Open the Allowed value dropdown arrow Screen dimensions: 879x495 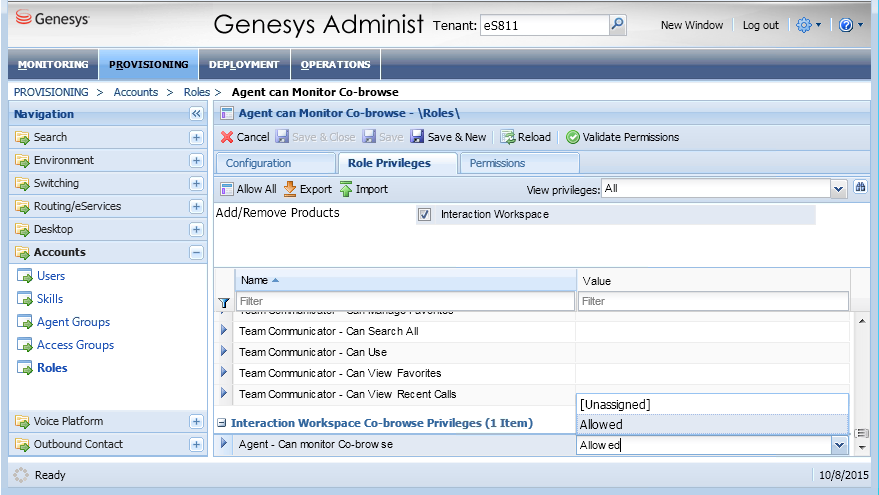click(x=839, y=445)
